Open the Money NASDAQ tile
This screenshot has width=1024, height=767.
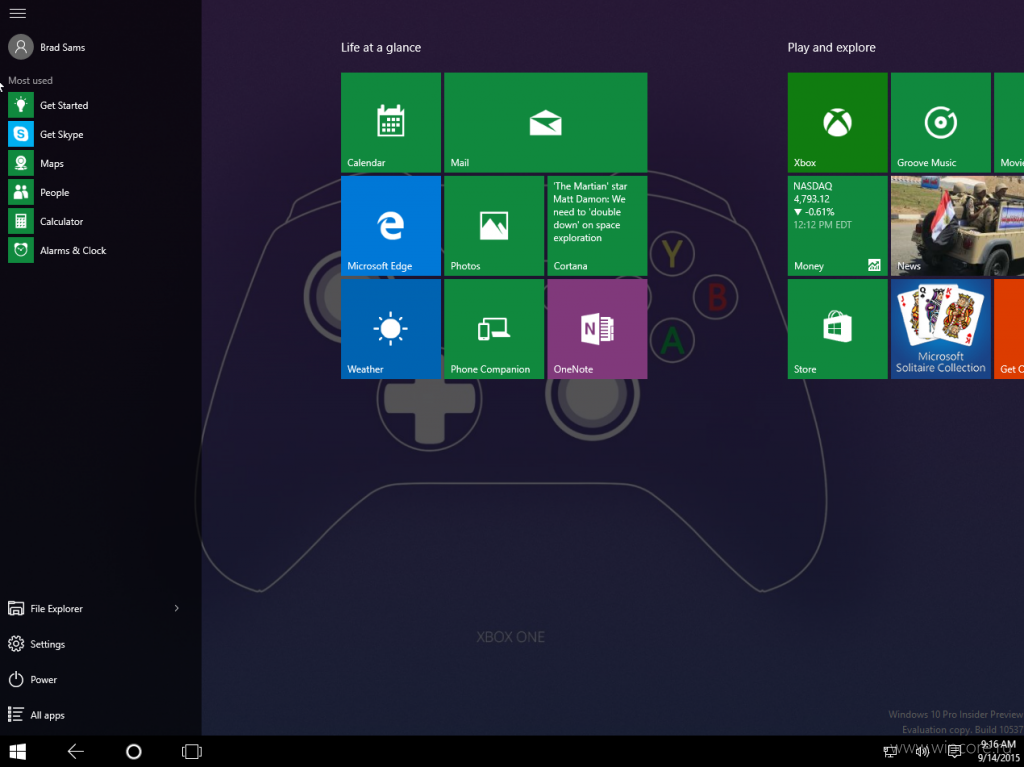coord(837,225)
